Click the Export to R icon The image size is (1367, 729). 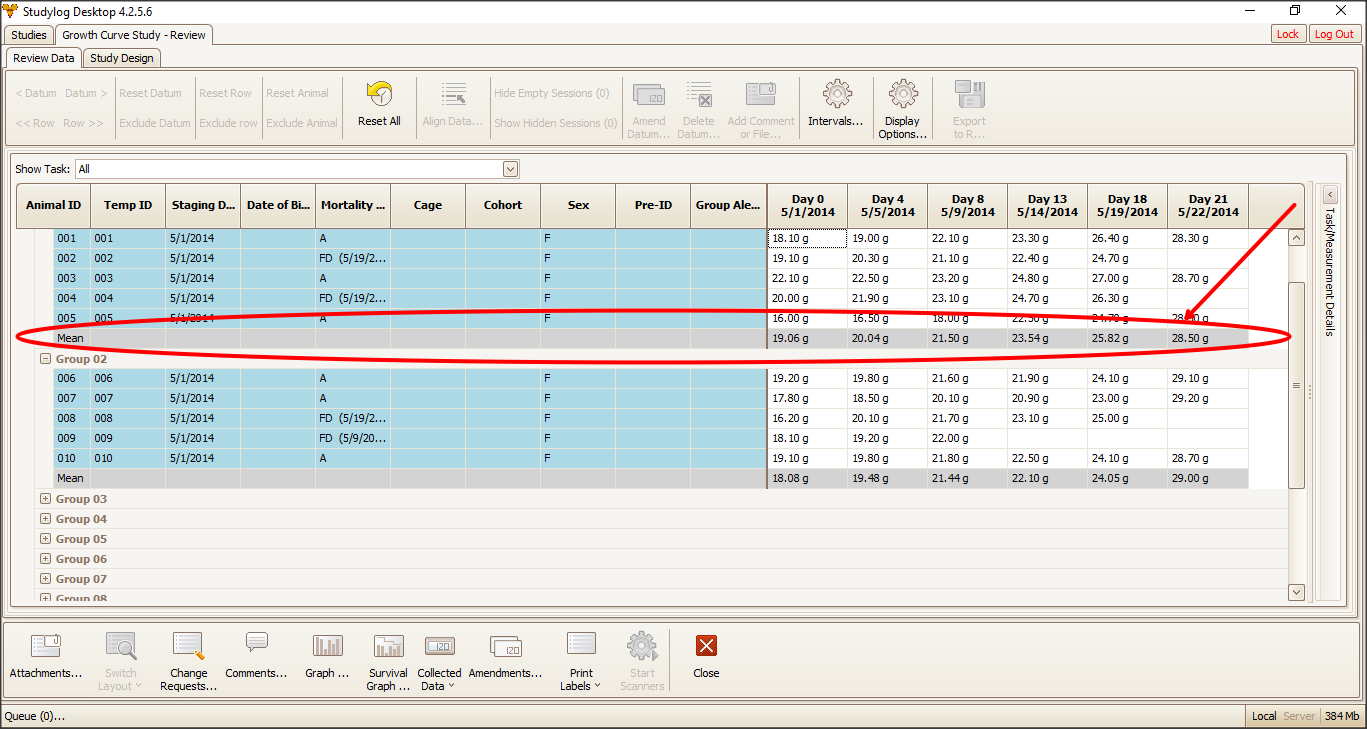pyautogui.click(x=969, y=94)
